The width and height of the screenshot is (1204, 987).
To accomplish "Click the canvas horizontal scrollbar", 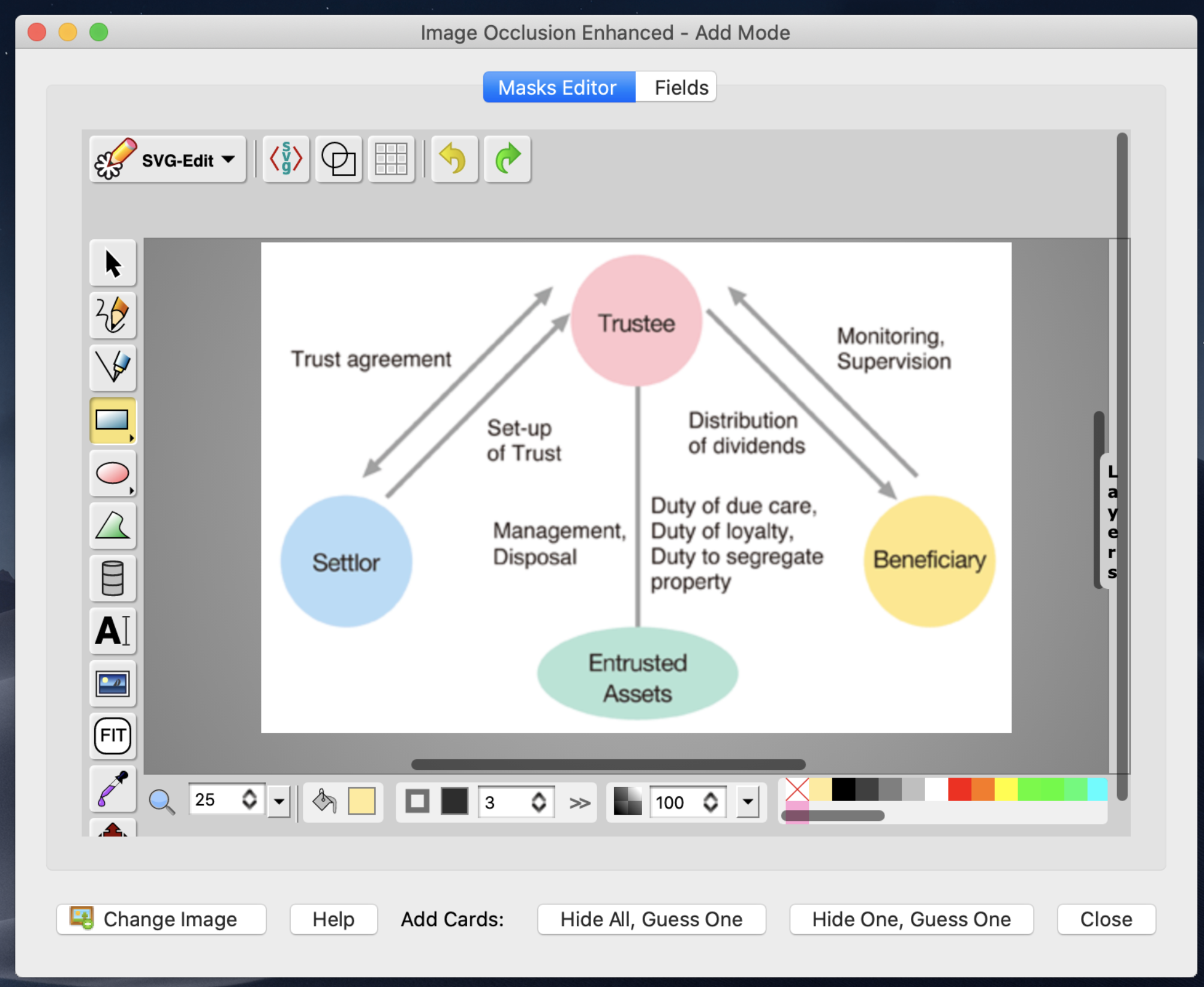I will click(x=608, y=764).
